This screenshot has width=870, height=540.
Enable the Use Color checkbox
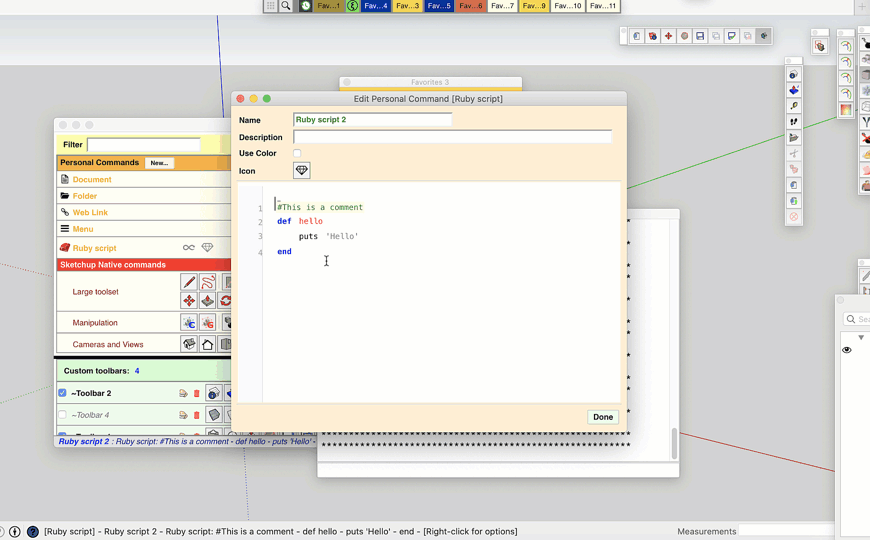(x=297, y=153)
